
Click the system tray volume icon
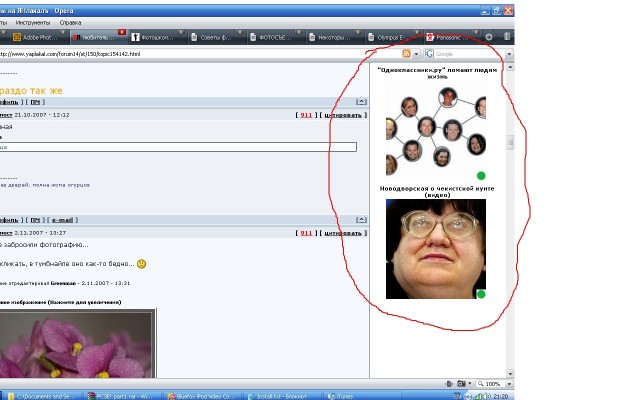click(488, 396)
